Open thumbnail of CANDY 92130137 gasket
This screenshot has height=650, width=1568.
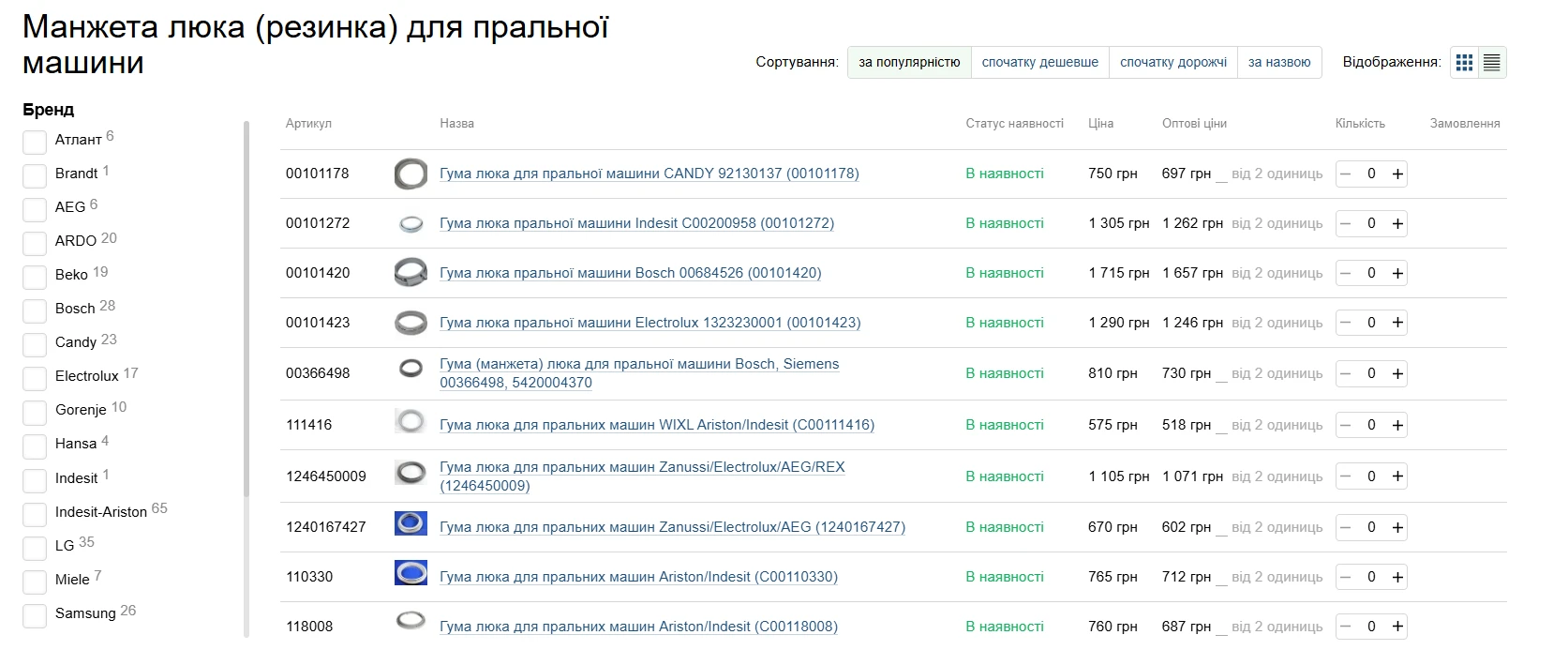point(411,174)
